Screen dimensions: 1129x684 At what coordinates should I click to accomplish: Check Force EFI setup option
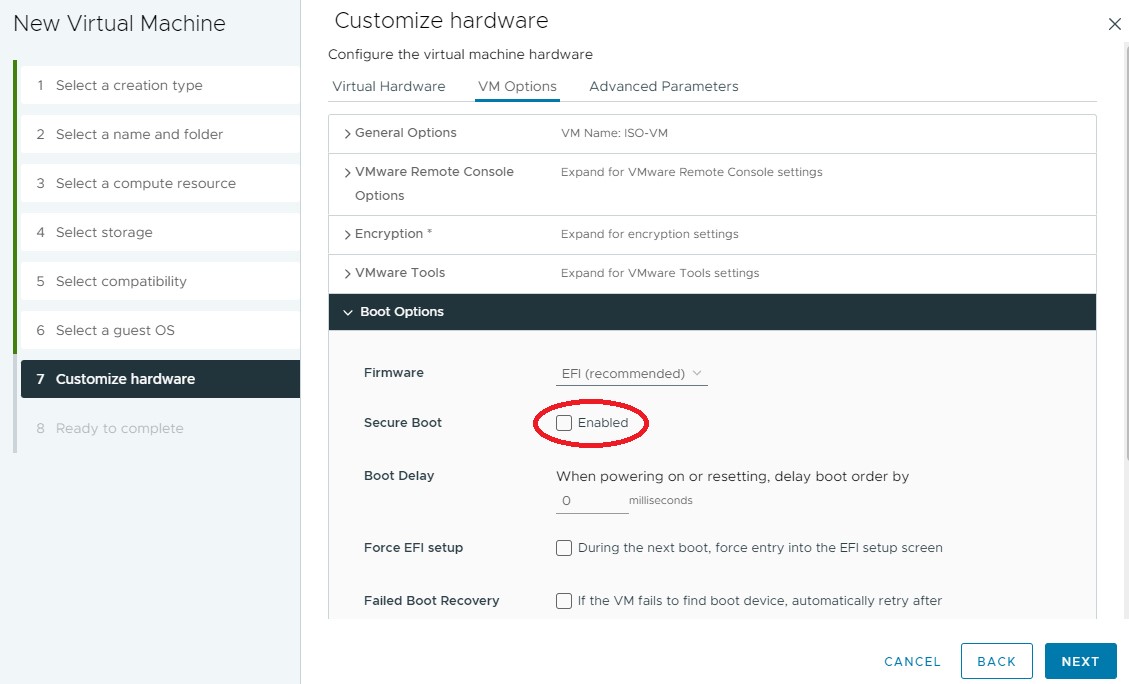click(564, 548)
